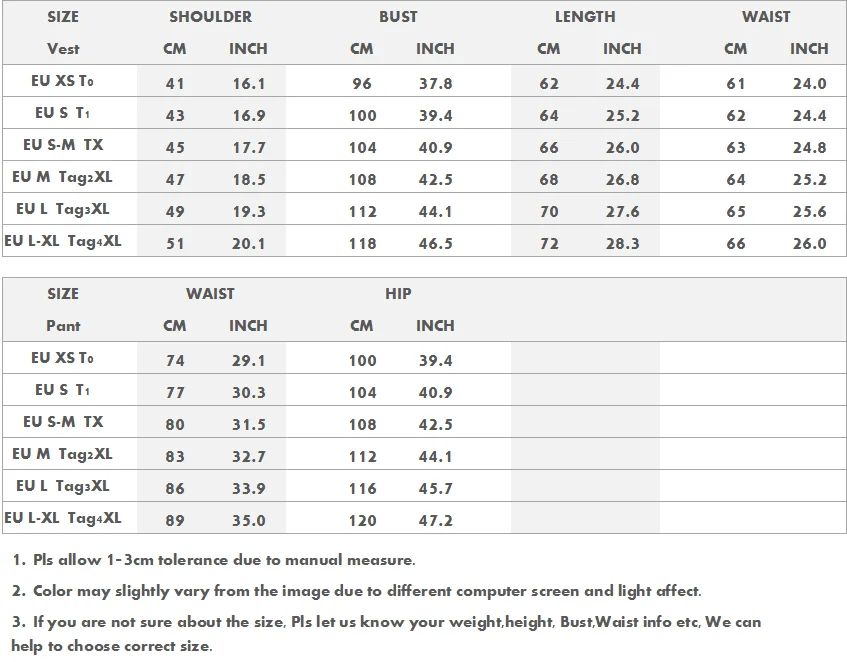
Task: Click the HIP column header
Action: [398, 294]
